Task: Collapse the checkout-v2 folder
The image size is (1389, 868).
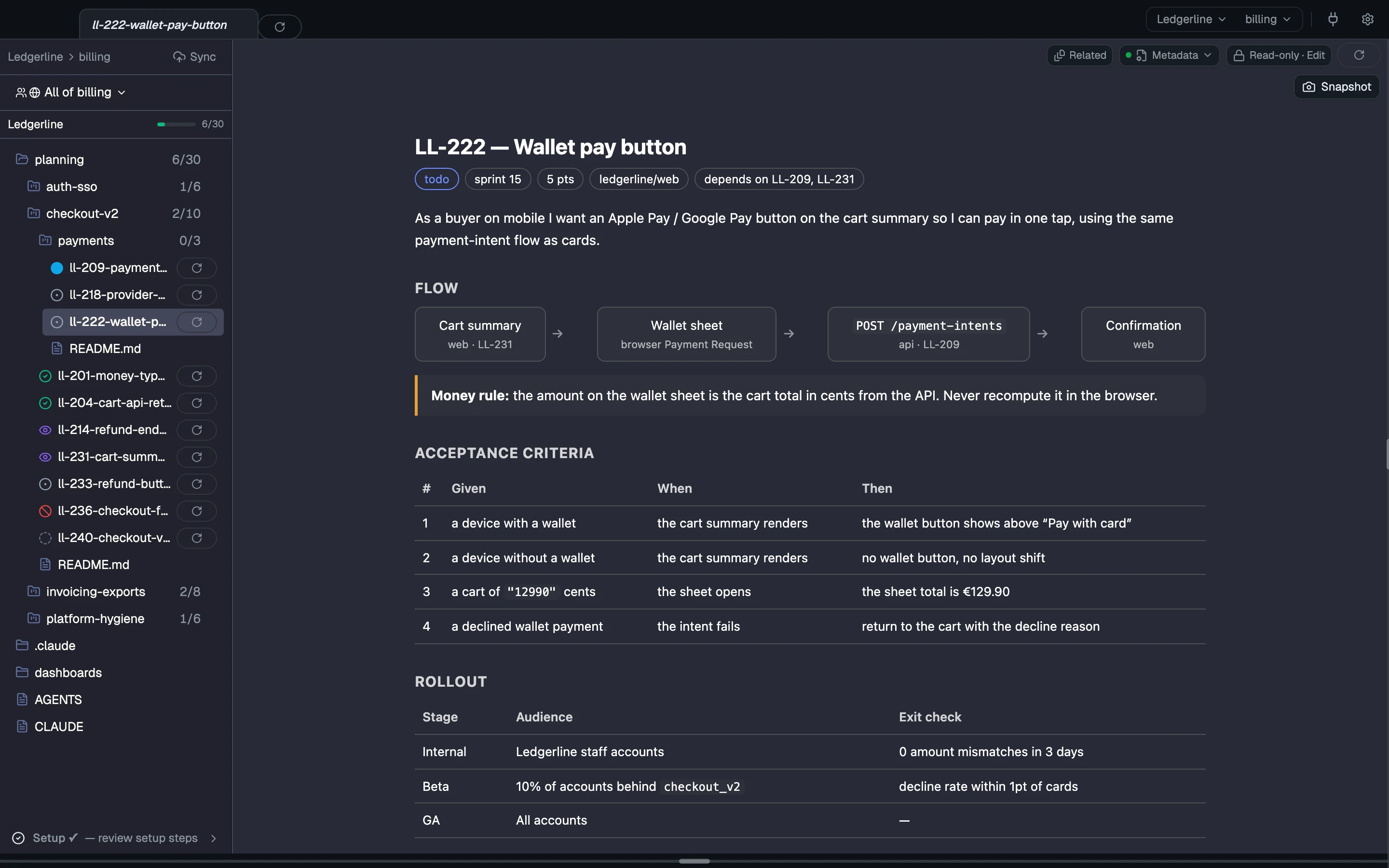Action: [114, 214]
